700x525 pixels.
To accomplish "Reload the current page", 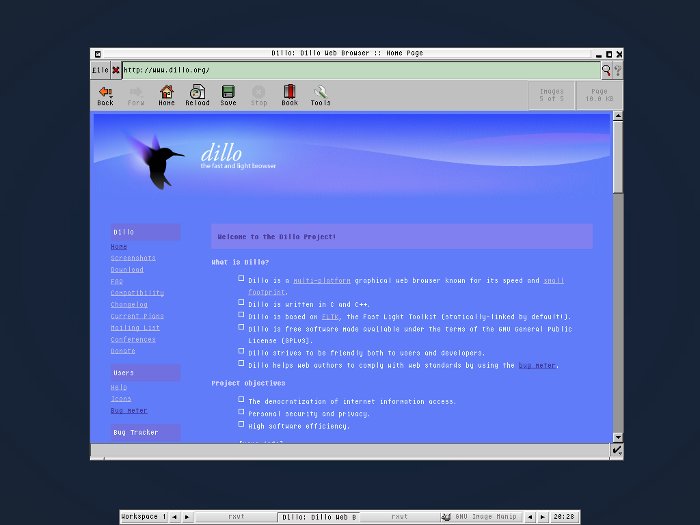I will pos(197,96).
